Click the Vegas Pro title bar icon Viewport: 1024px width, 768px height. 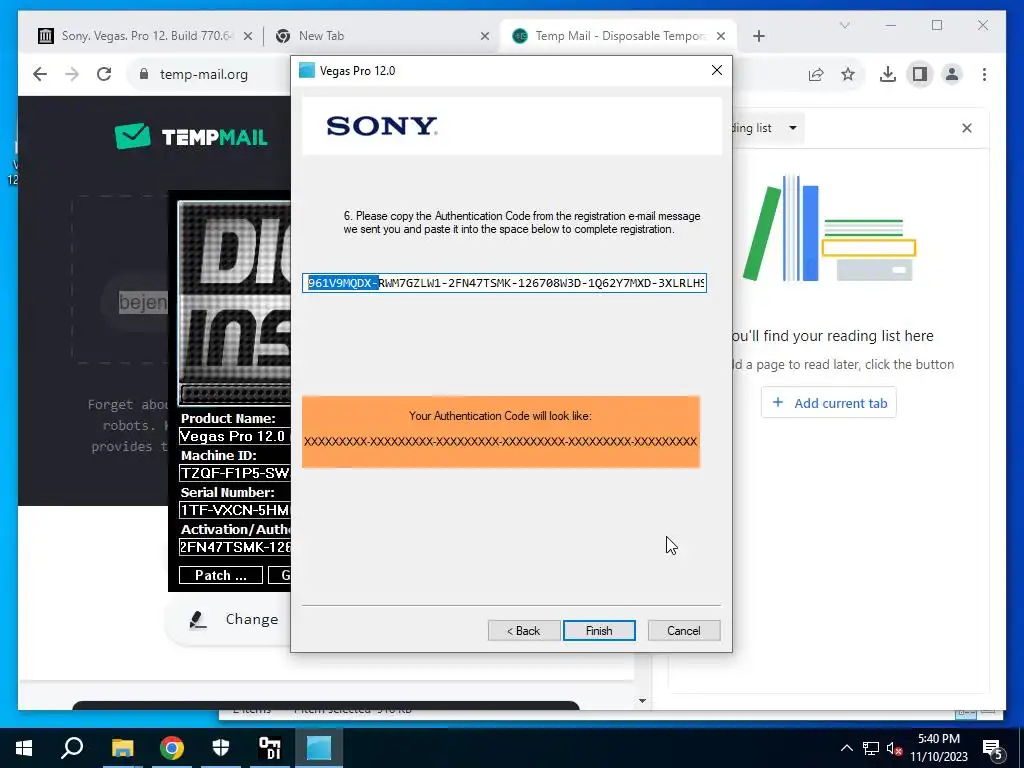306,70
